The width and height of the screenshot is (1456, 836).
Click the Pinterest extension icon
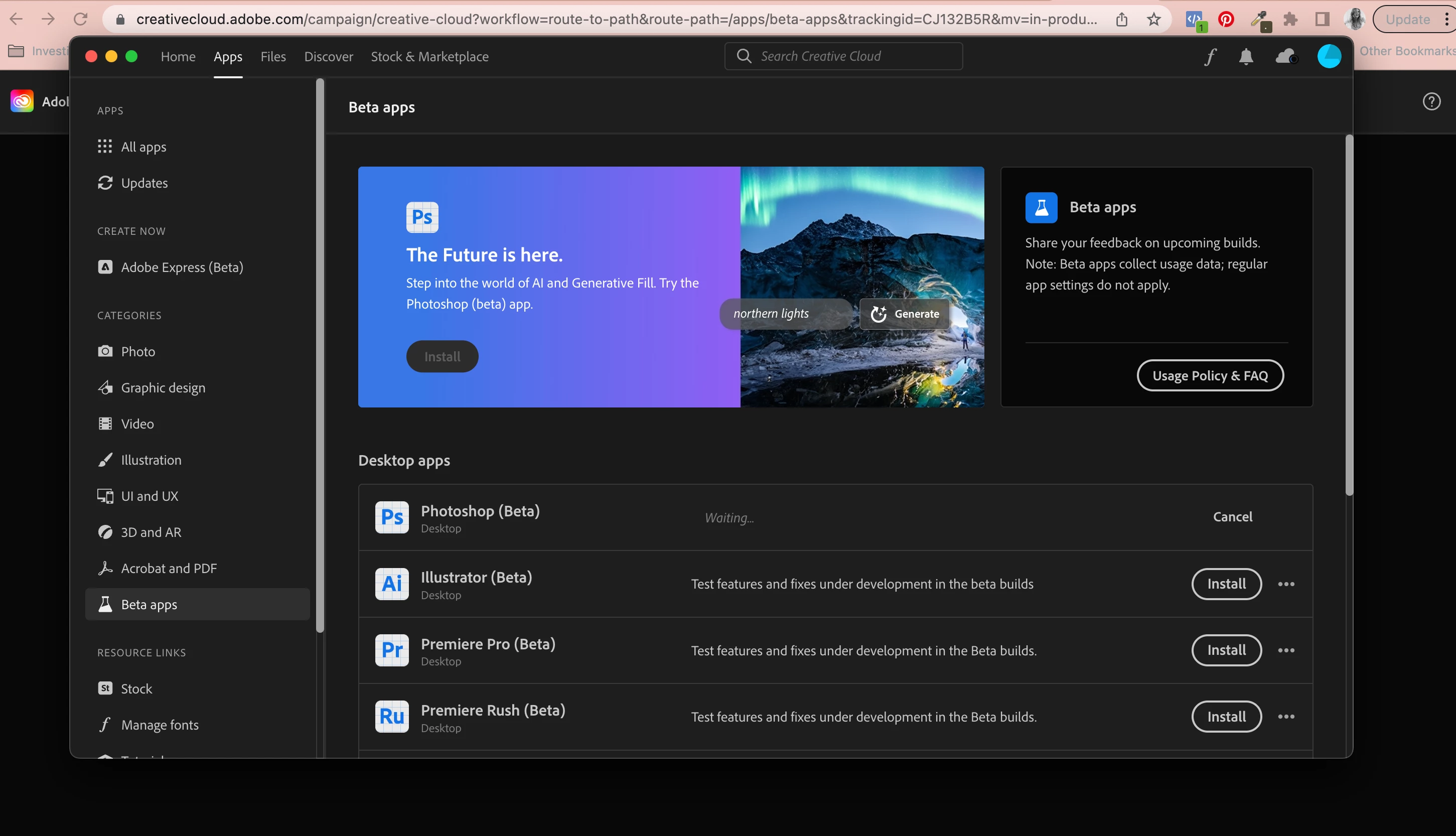point(1226,20)
